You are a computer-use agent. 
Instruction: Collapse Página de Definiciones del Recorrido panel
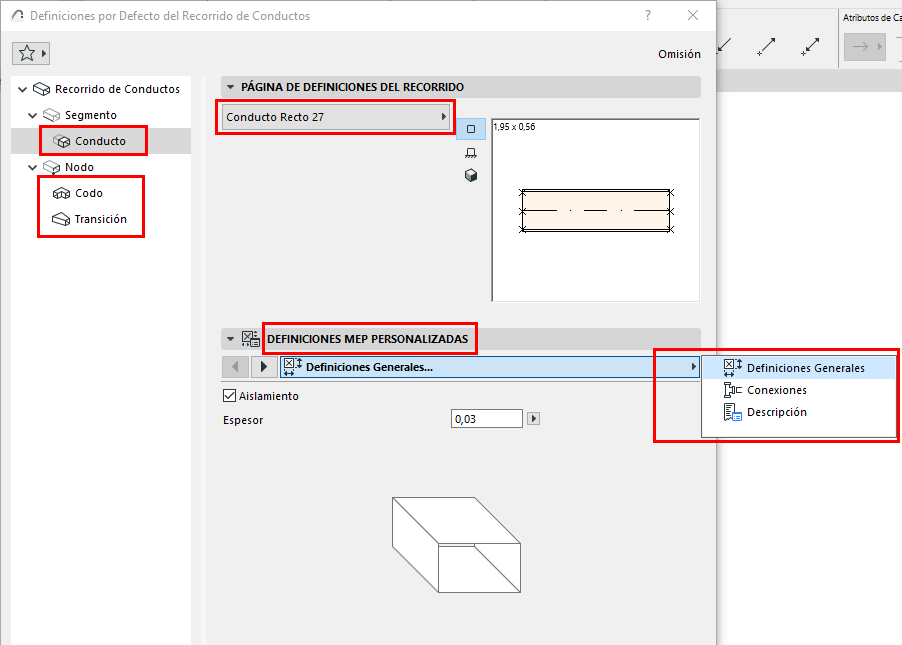click(x=231, y=87)
